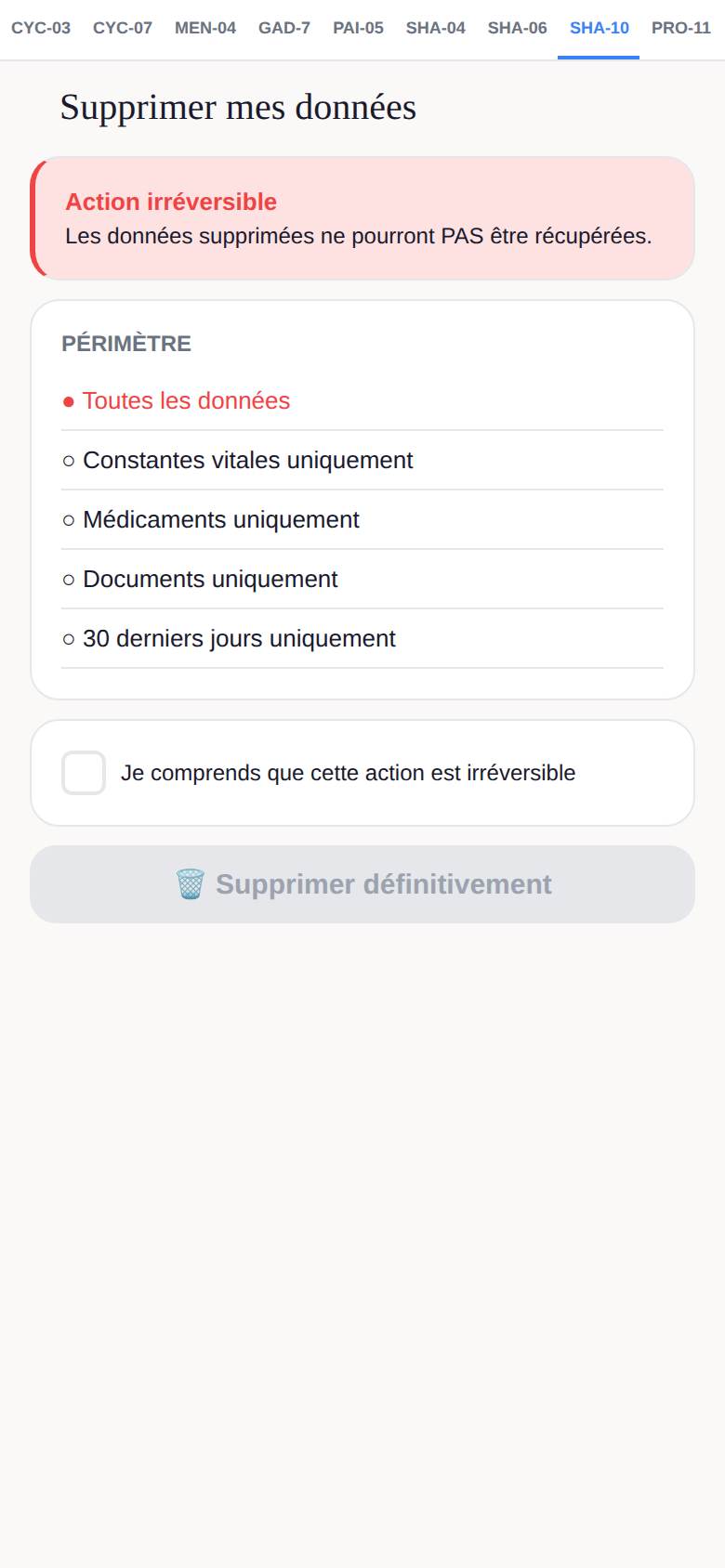The height and width of the screenshot is (1568, 725).
Task: Click the 'Je comprends que cette action' label
Action: tap(349, 773)
